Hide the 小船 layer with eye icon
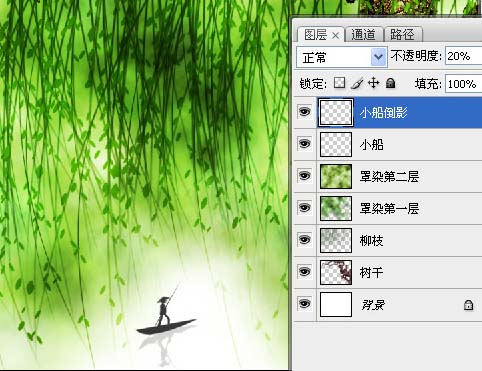The width and height of the screenshot is (482, 371). (x=304, y=144)
